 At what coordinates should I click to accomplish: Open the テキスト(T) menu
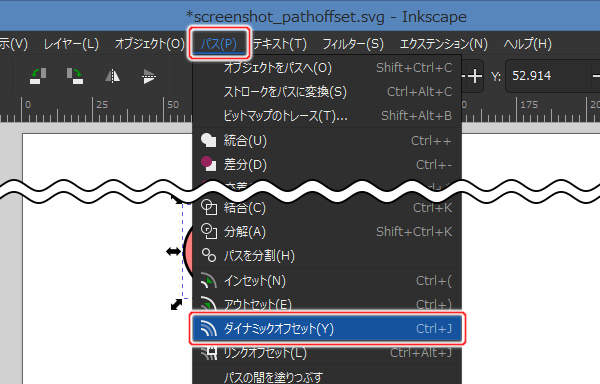[280, 44]
